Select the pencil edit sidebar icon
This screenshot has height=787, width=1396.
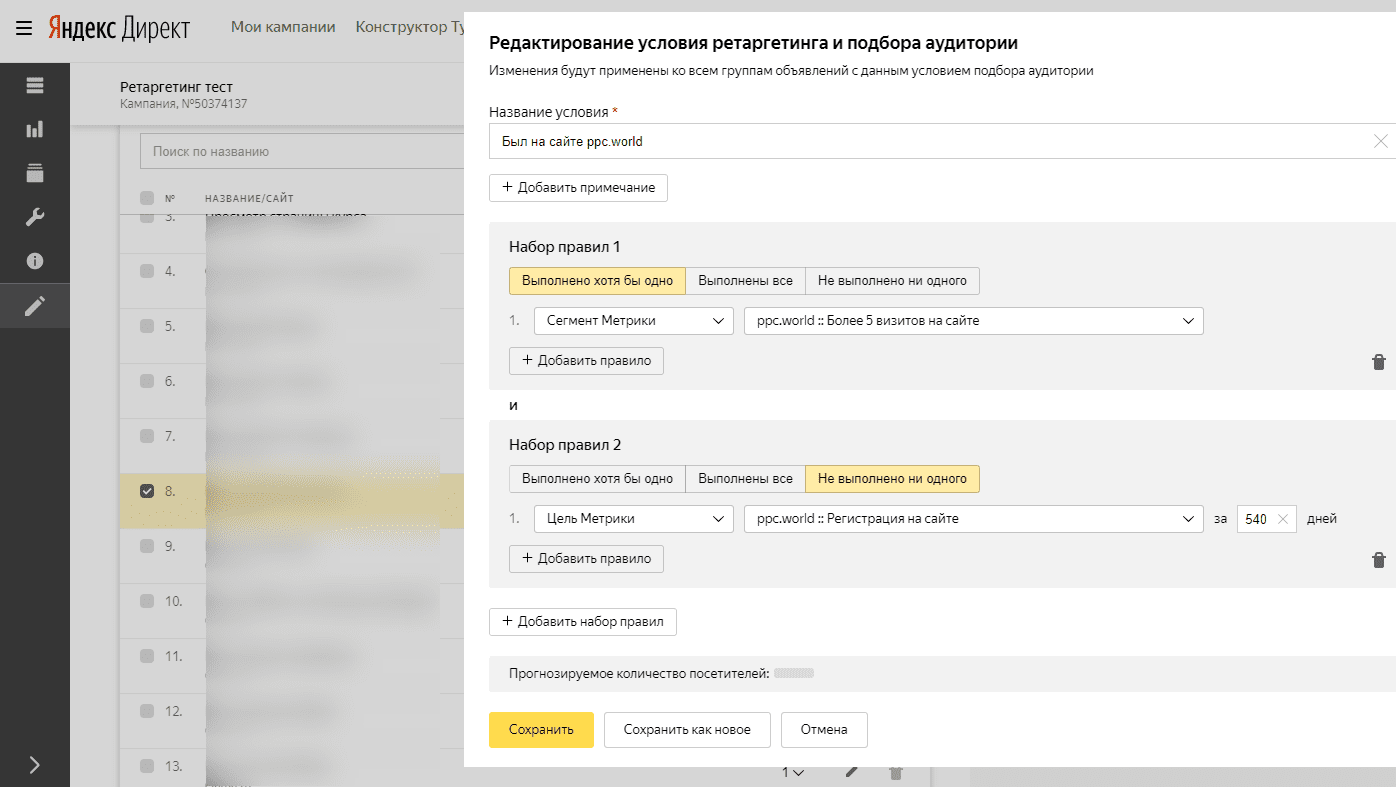pos(35,306)
